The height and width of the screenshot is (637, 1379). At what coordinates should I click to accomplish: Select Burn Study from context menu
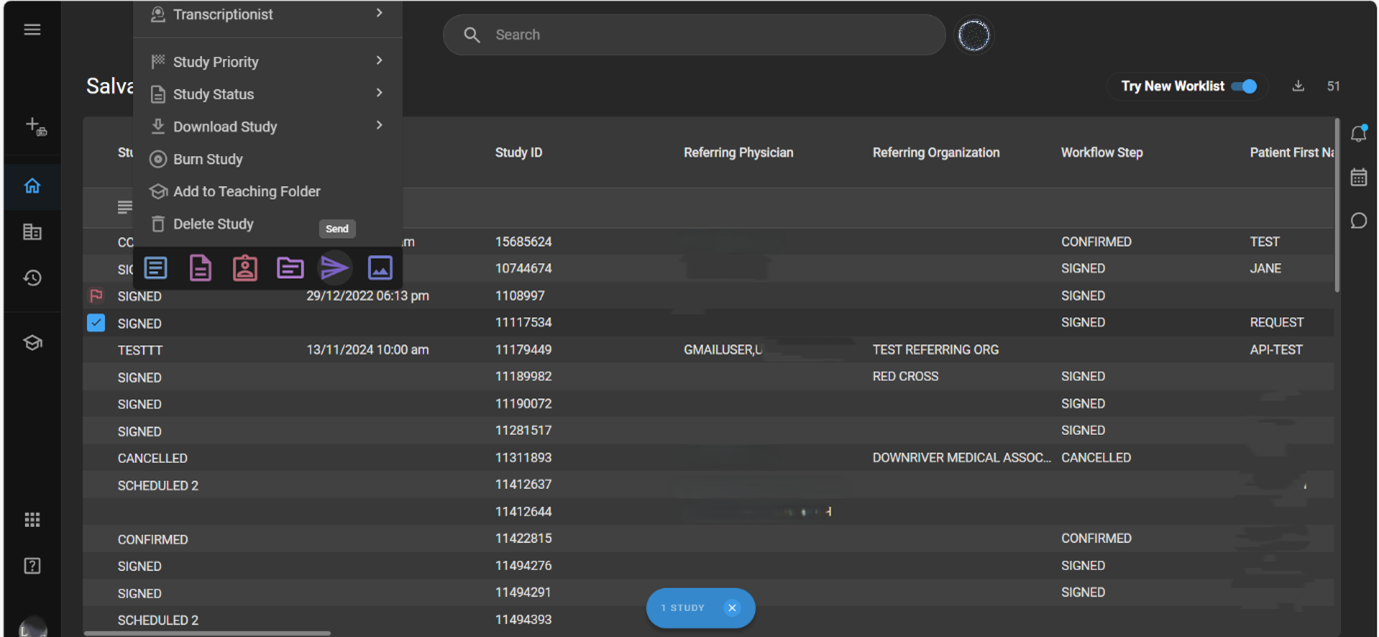(x=208, y=159)
